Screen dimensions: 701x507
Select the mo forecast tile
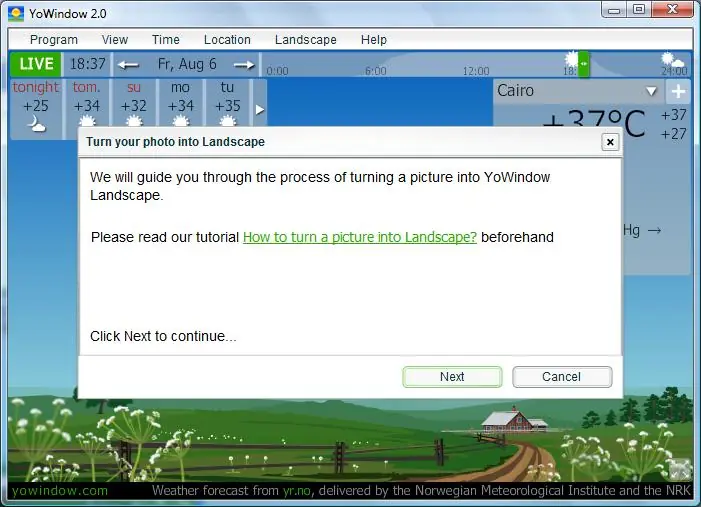(x=180, y=104)
